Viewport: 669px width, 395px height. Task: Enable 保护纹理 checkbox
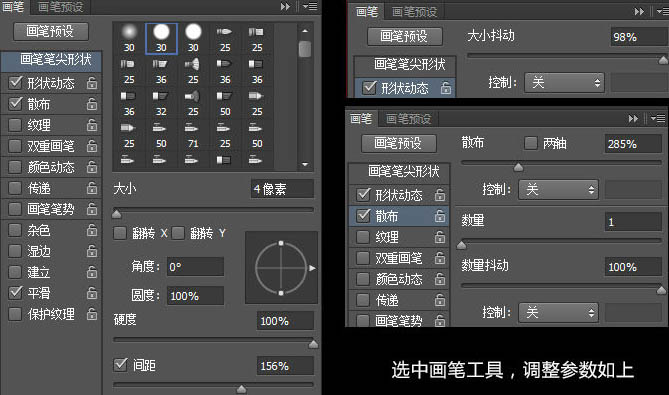(15, 314)
